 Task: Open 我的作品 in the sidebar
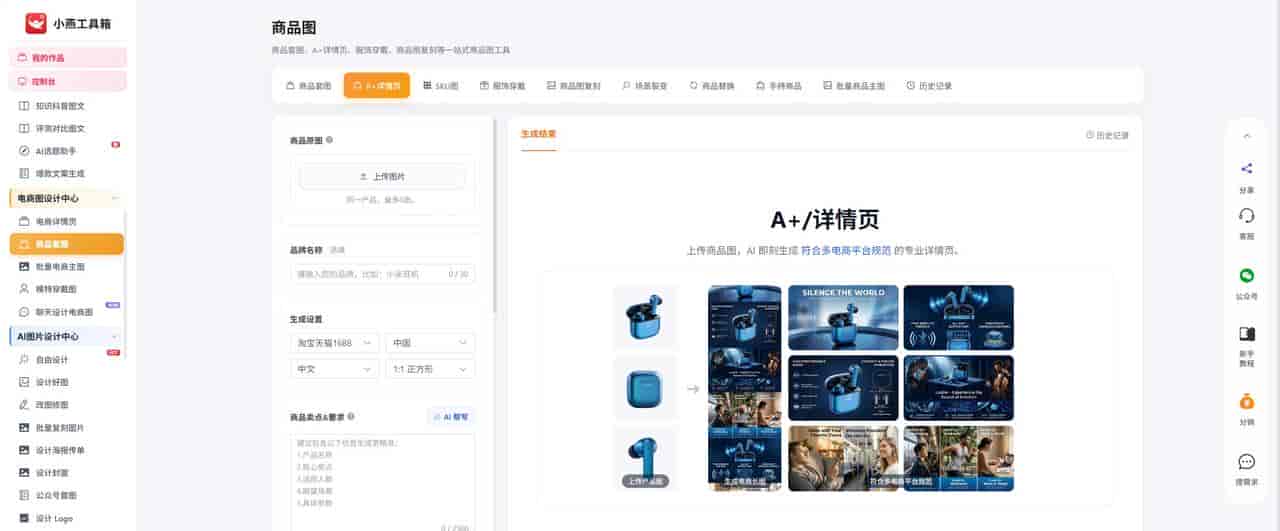(68, 58)
